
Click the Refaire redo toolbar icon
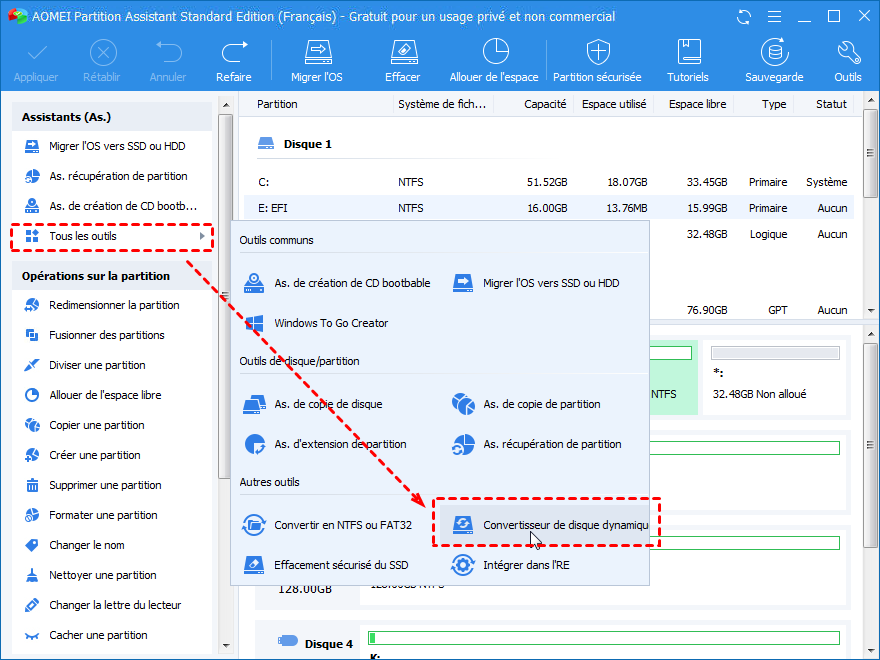tap(234, 61)
